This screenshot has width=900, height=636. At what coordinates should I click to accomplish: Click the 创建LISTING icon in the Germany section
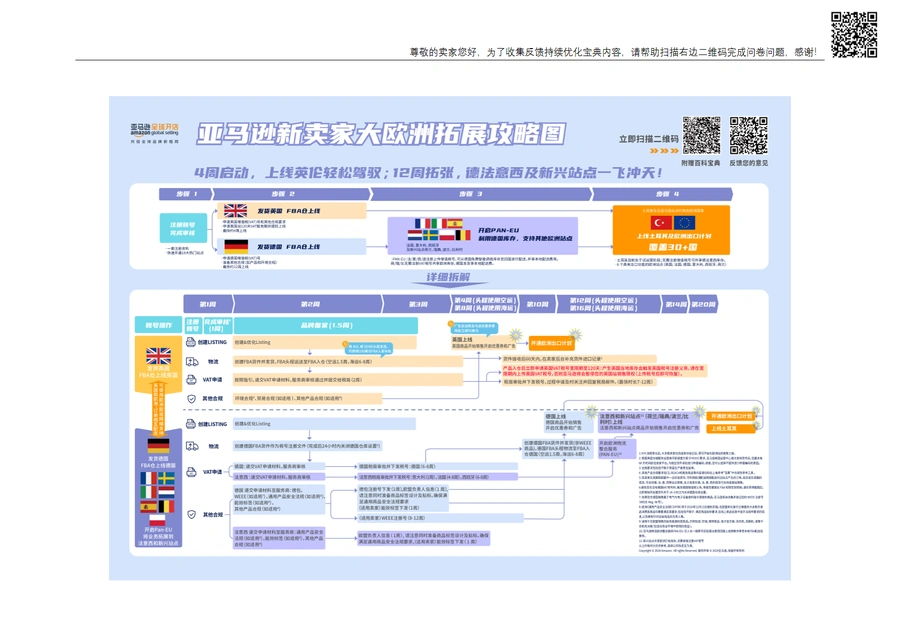pos(191,424)
